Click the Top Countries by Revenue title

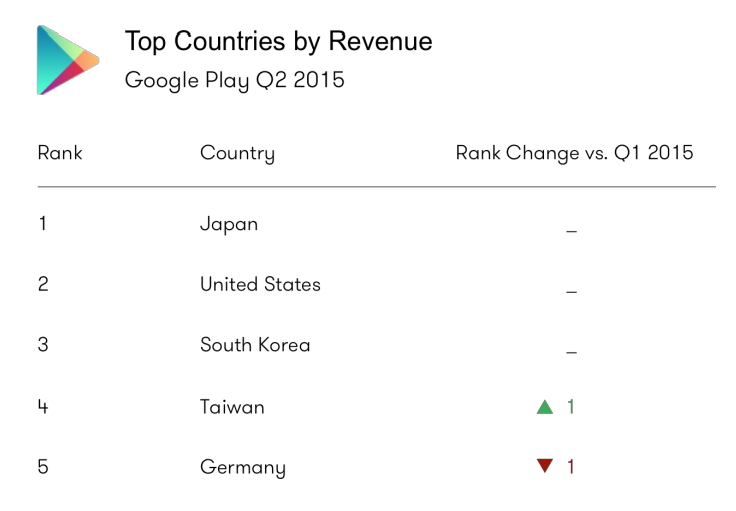pos(278,42)
